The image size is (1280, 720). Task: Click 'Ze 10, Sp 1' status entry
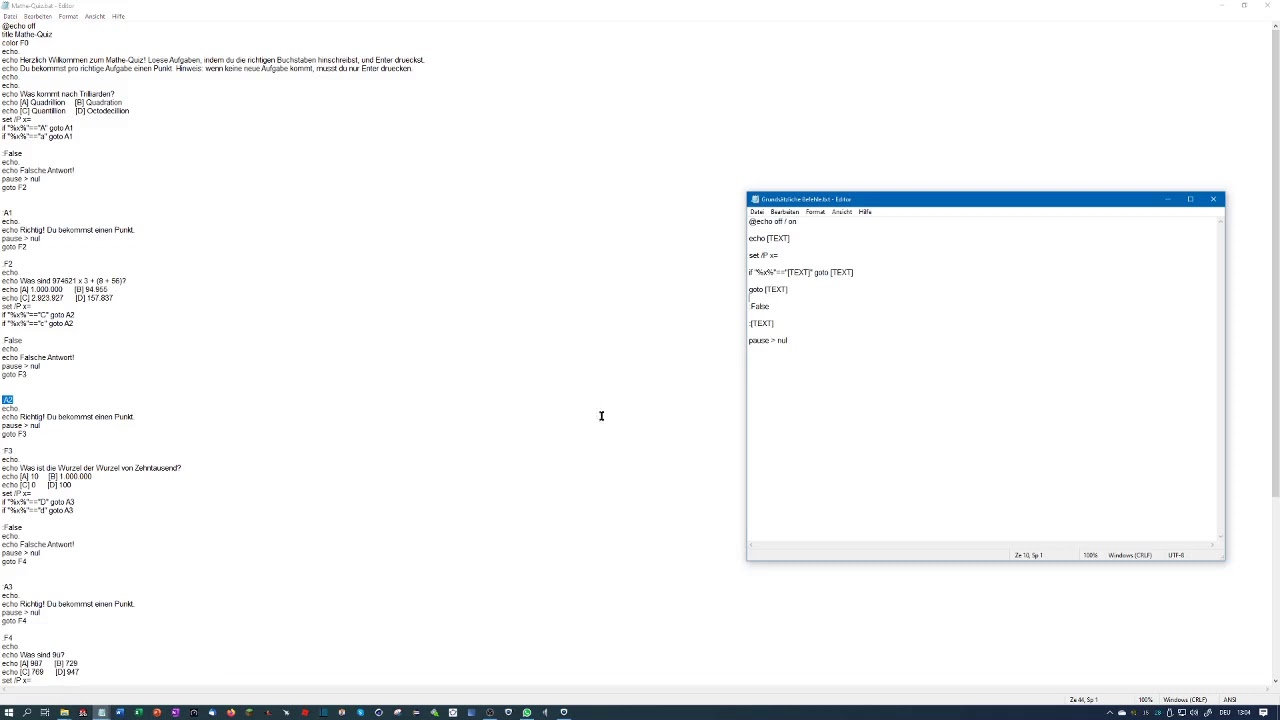point(1029,555)
